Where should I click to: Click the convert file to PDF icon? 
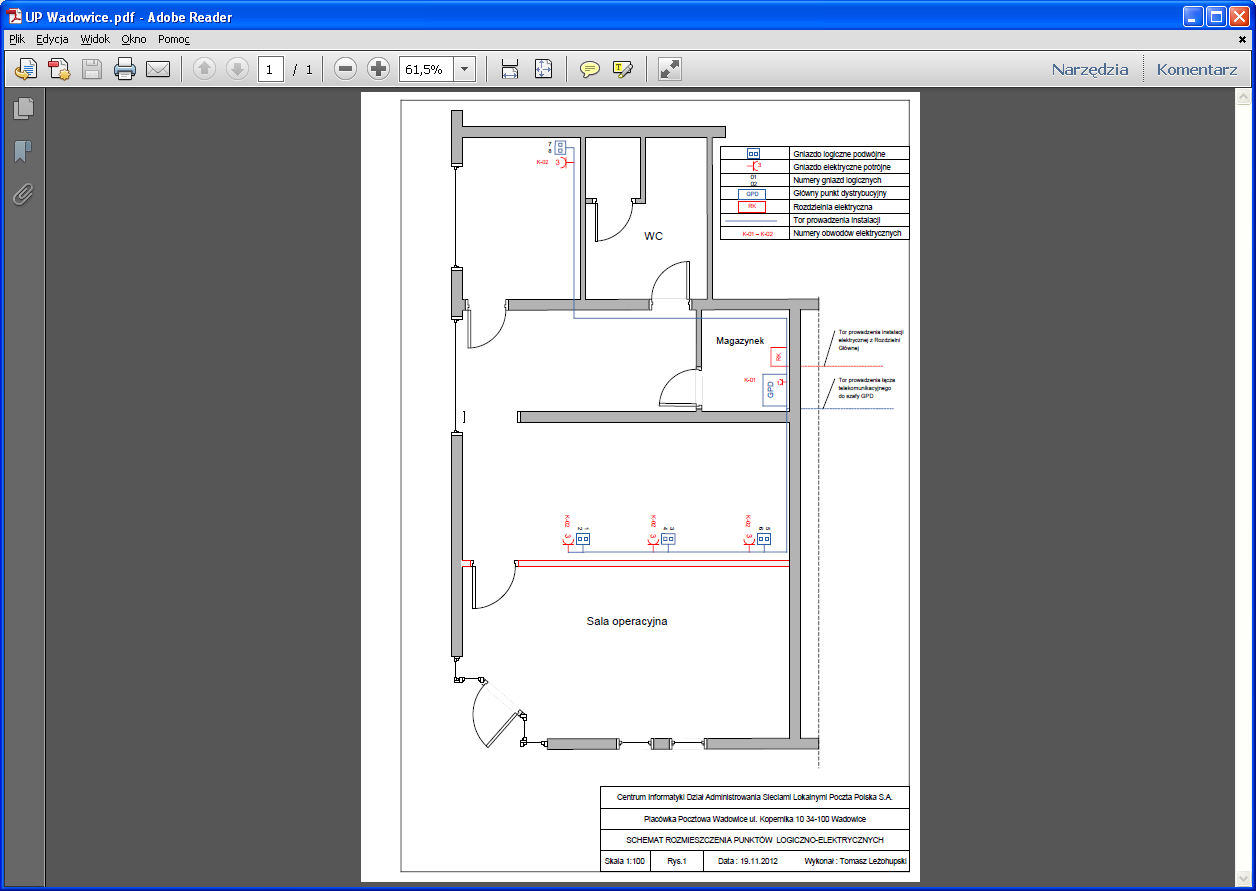[58, 69]
